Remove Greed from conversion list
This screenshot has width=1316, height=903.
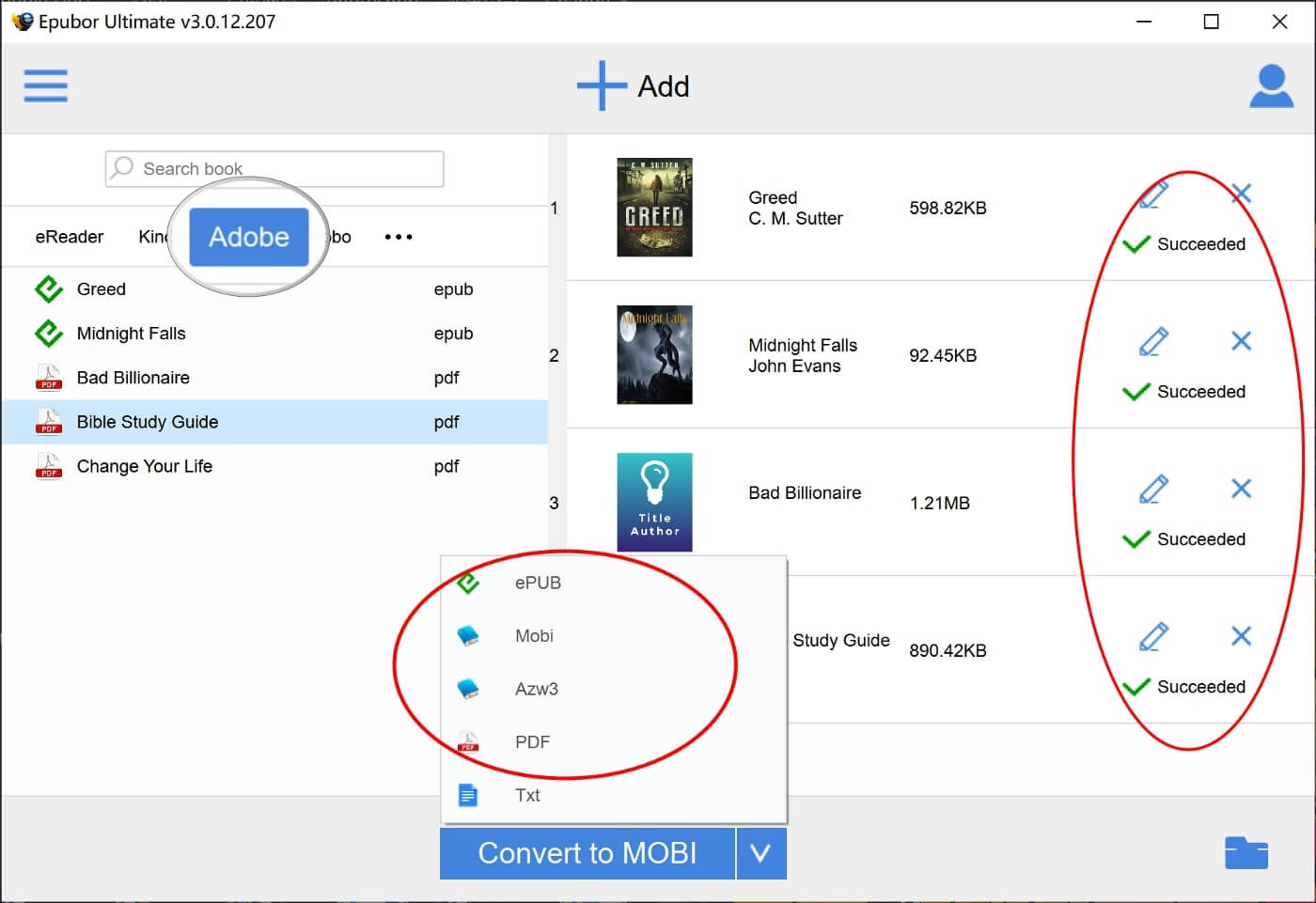pyautogui.click(x=1241, y=194)
